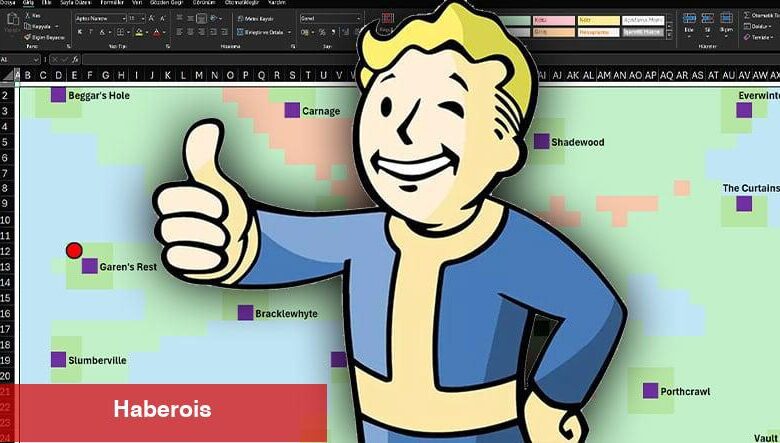This screenshot has height=443, width=780.
Task: Apply comma style number format
Action: (x=334, y=32)
